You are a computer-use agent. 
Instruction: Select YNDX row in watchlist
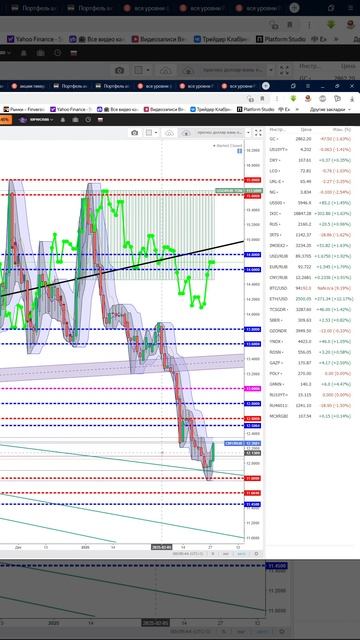[310, 342]
